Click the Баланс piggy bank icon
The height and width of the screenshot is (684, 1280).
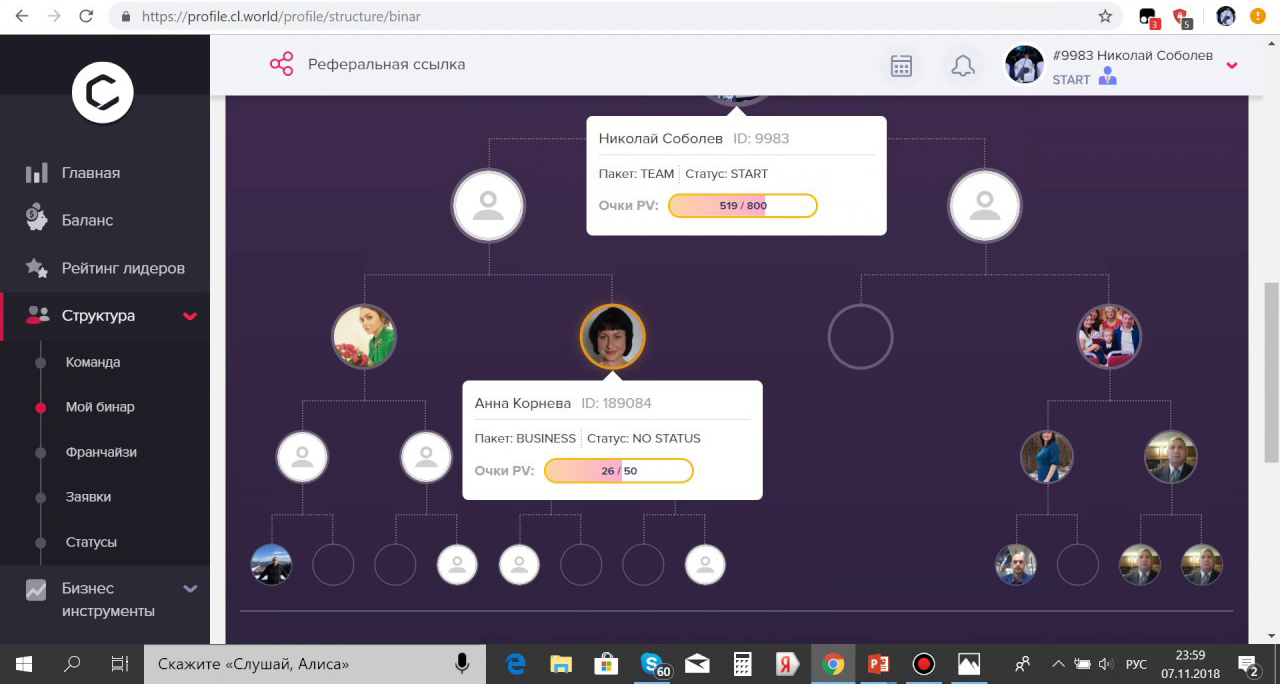(x=36, y=219)
